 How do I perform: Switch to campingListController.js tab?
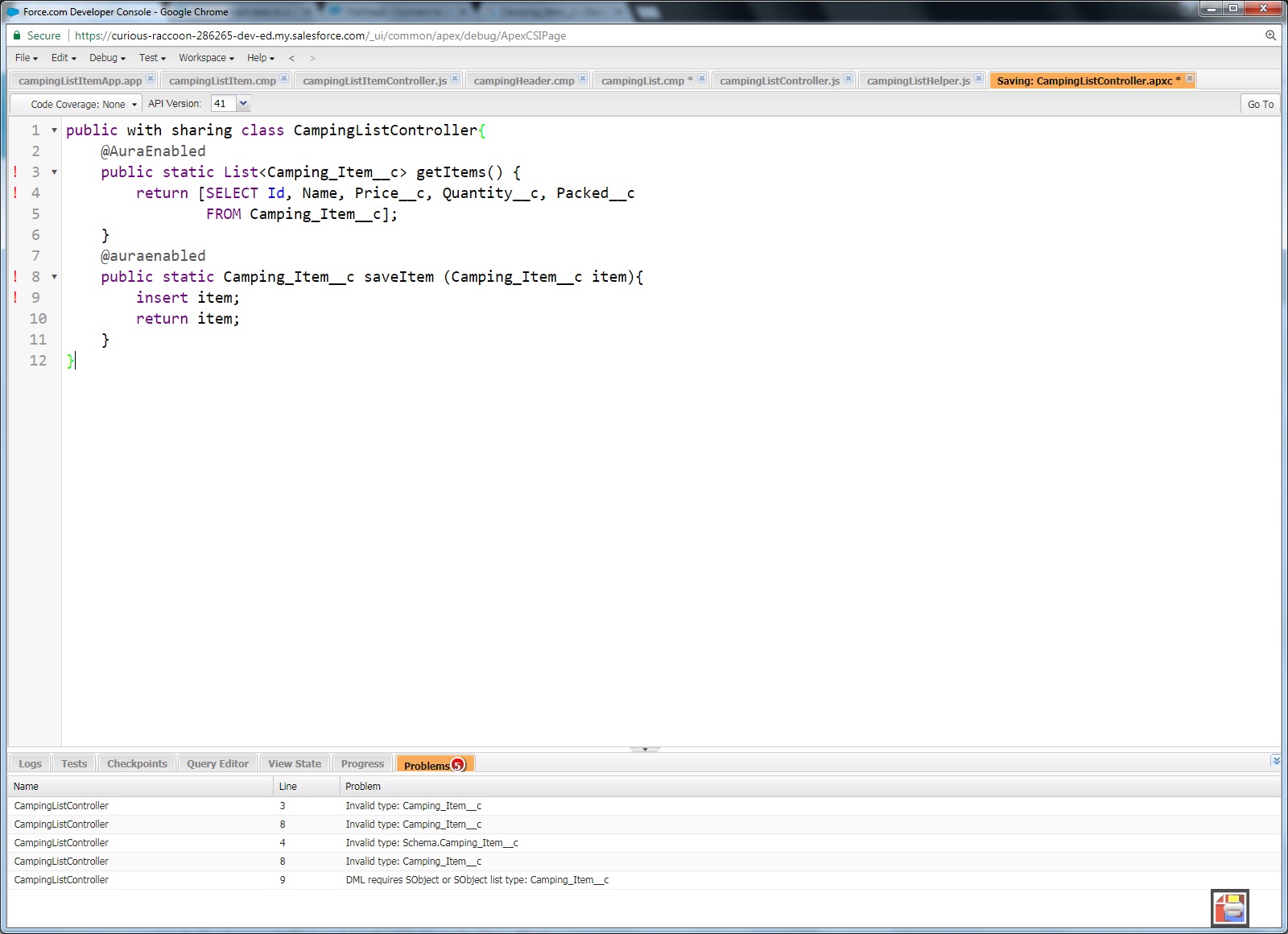[779, 81]
